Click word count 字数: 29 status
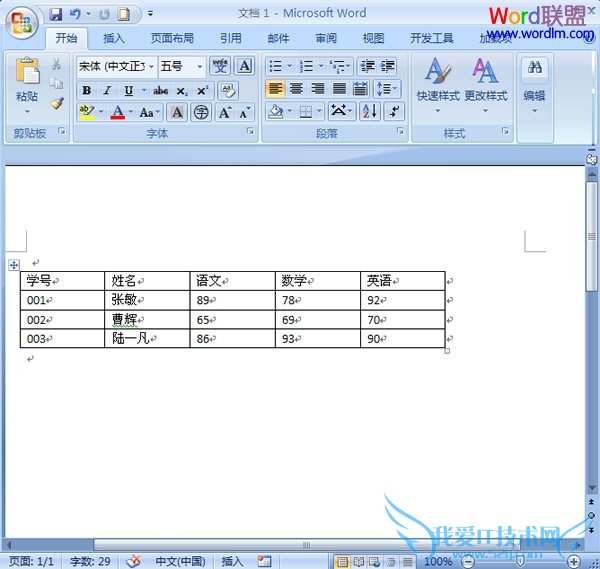 [90, 561]
